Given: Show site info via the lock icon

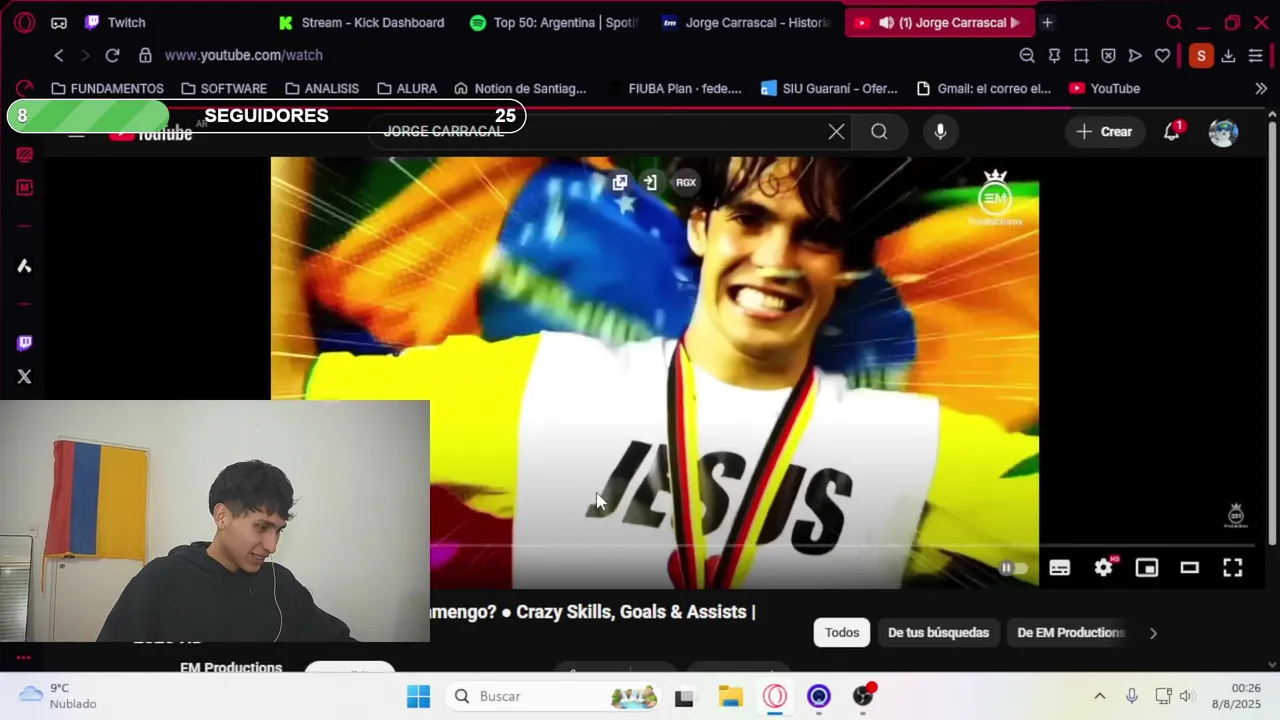Looking at the screenshot, I should pyautogui.click(x=145, y=56).
